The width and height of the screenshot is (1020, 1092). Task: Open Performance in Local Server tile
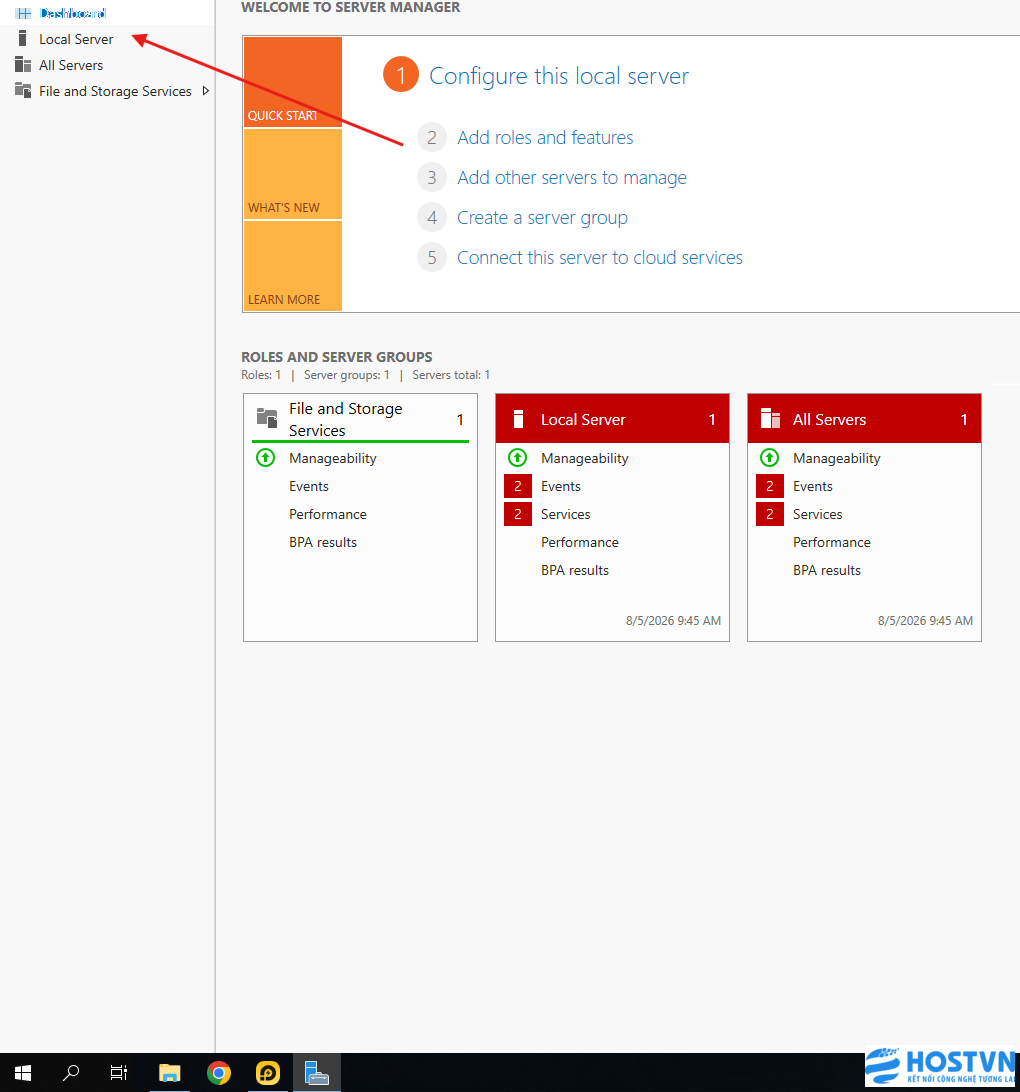coord(580,542)
